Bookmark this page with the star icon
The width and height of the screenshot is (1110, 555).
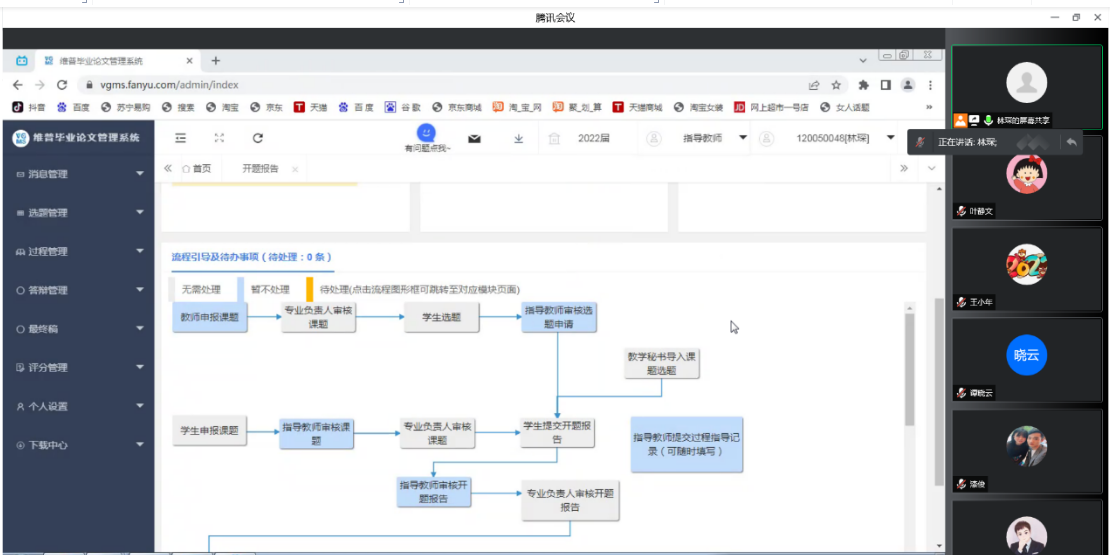836,85
